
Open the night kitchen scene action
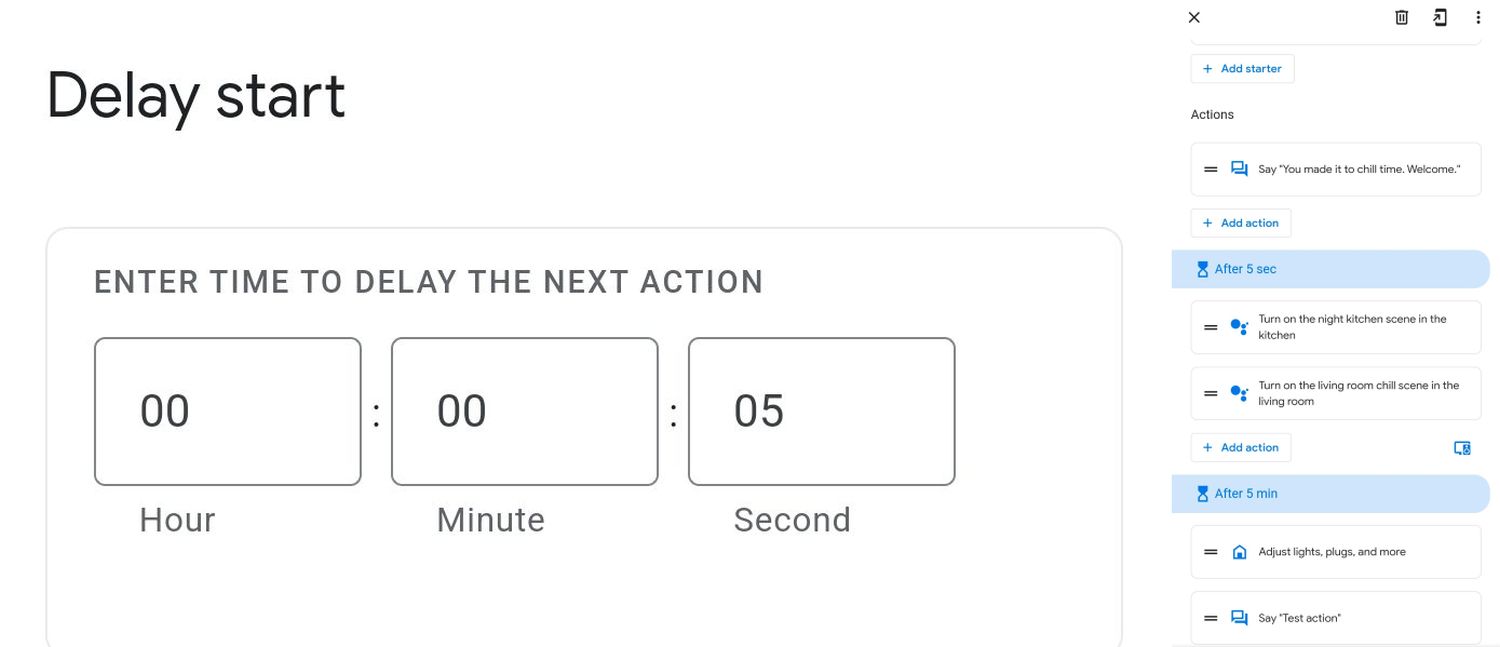[1352, 327]
